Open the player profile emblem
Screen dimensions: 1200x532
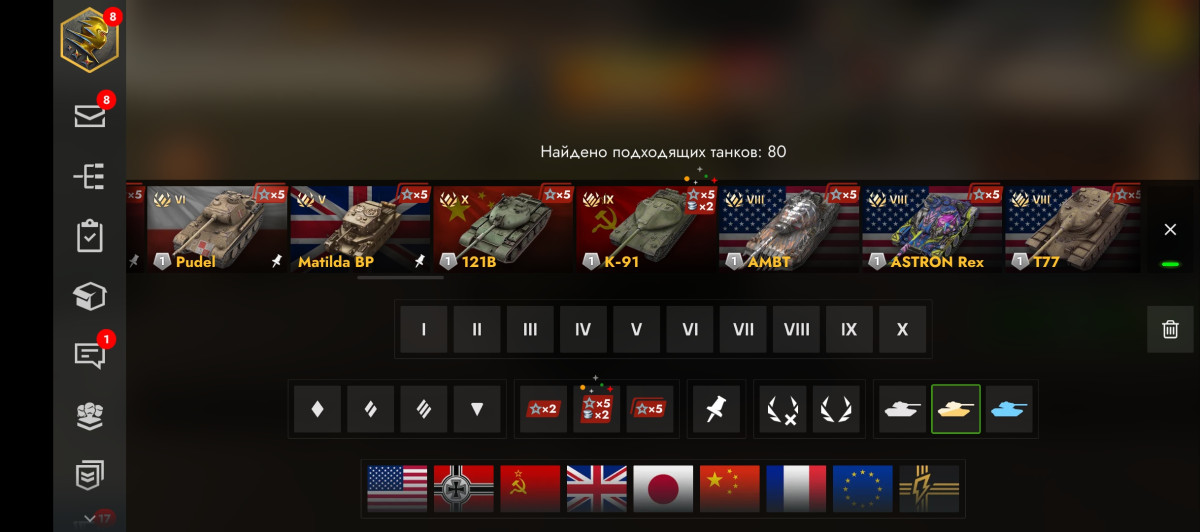tap(90, 41)
